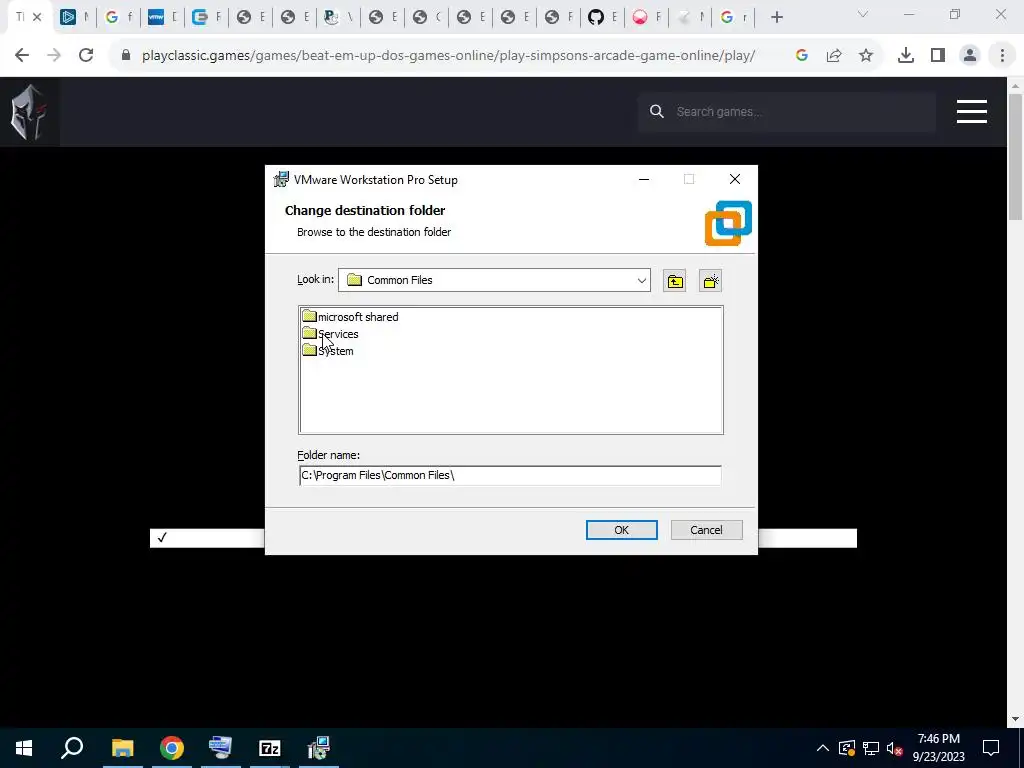Go back in Chrome browser

coord(22,56)
